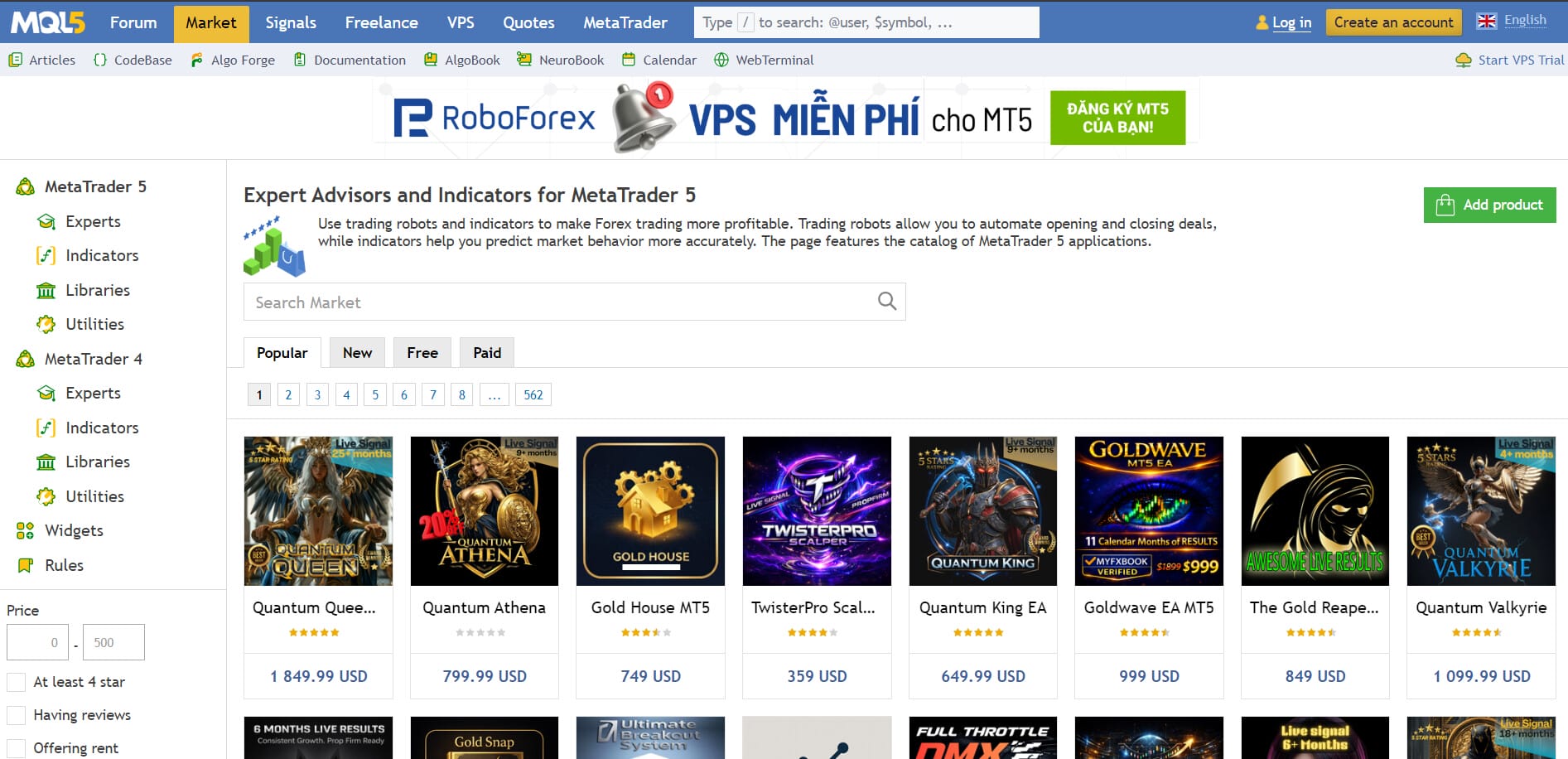Click the Add product button
This screenshot has width=1568, height=759.
coord(1488,205)
